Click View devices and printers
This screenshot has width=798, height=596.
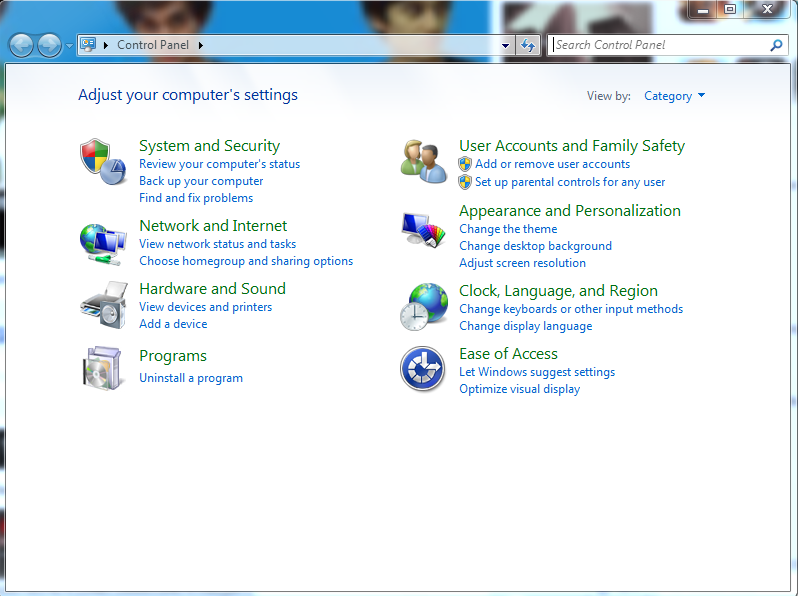click(206, 307)
